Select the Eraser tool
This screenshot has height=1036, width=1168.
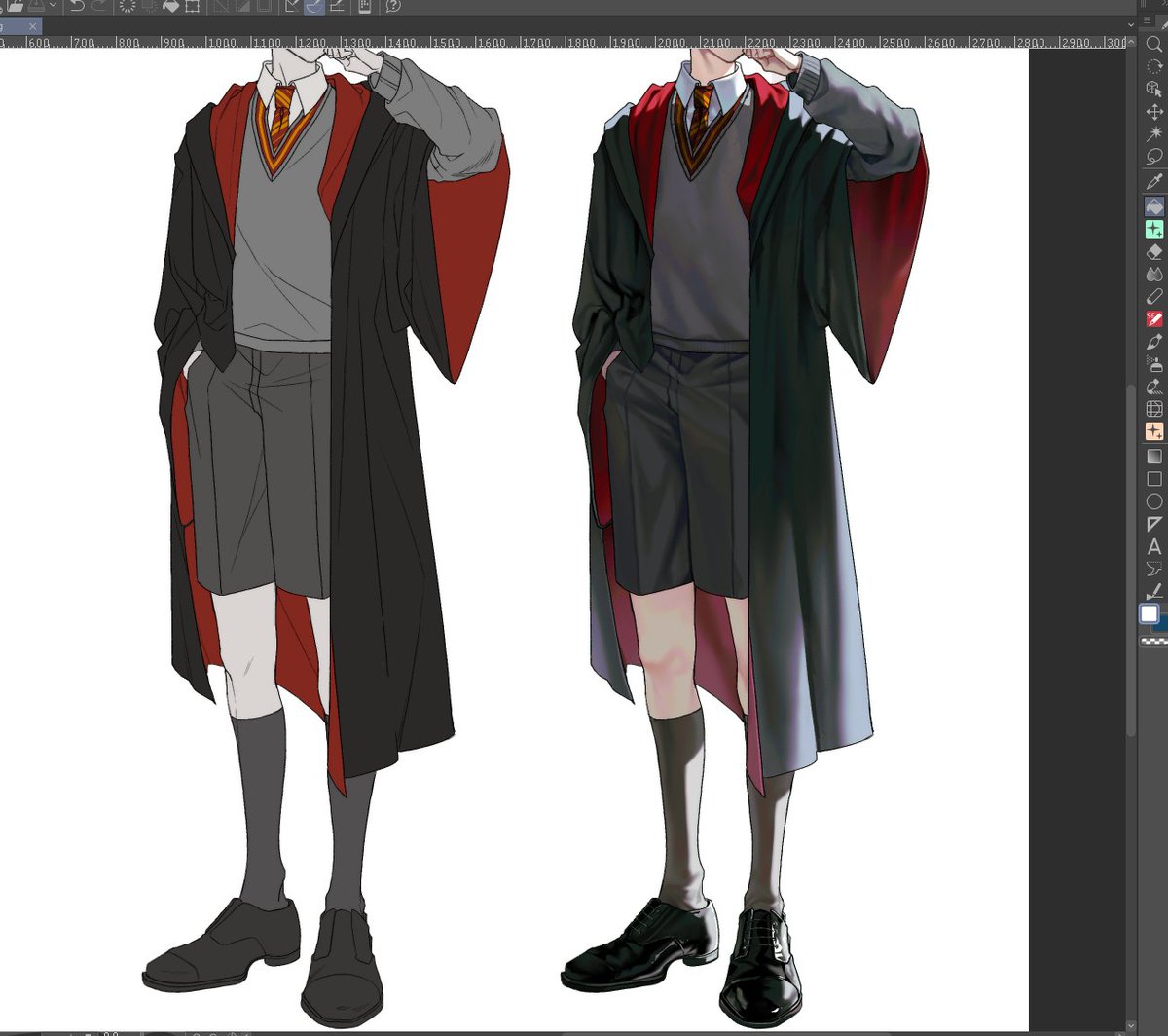1154,252
